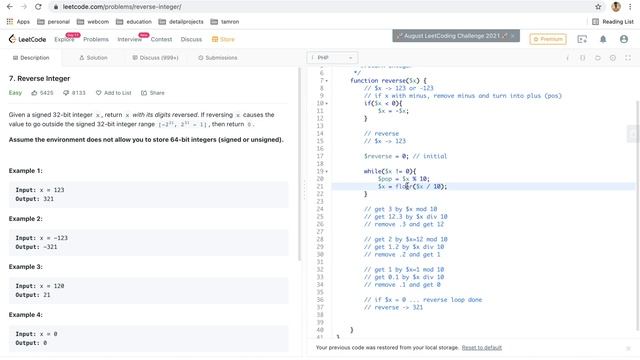Collapse code fold arrow at line 7

point(327,81)
